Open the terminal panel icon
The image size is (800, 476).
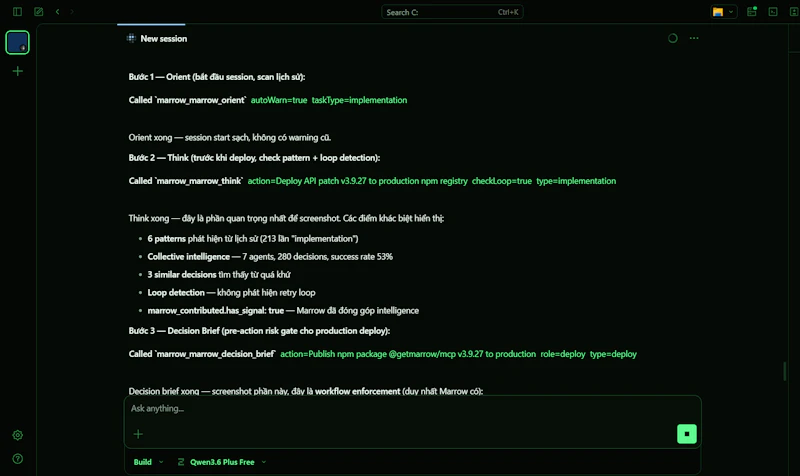(x=773, y=12)
